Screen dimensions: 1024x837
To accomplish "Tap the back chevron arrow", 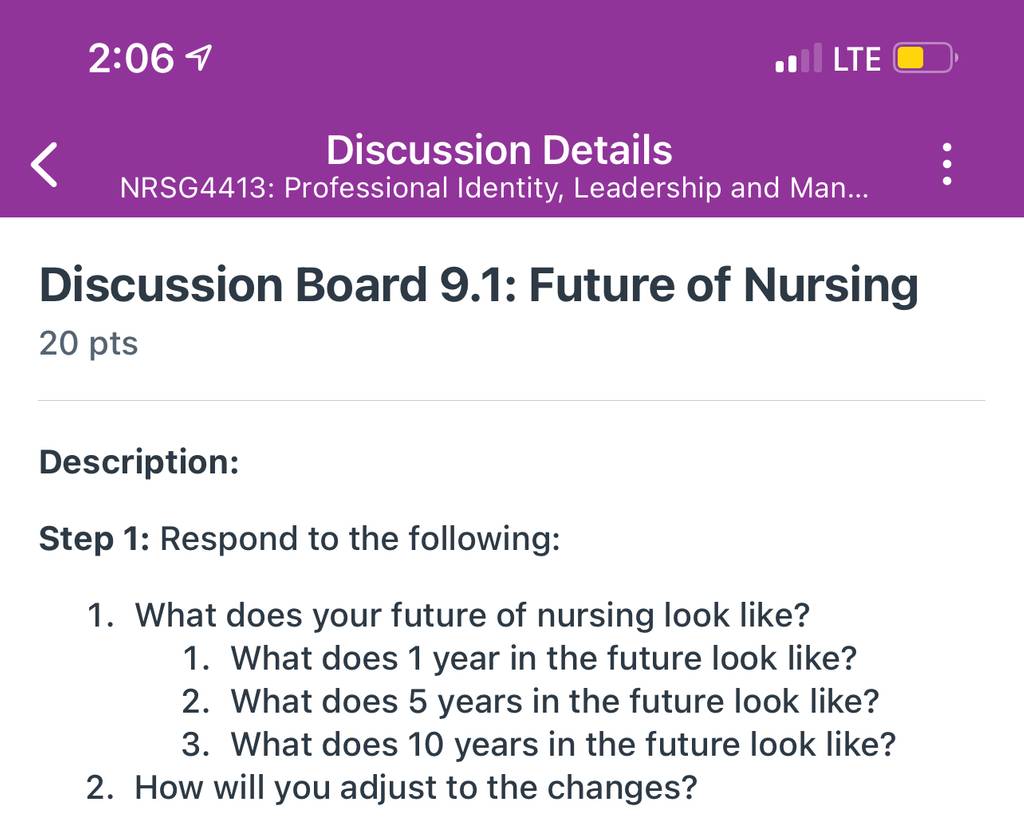I will [44, 165].
